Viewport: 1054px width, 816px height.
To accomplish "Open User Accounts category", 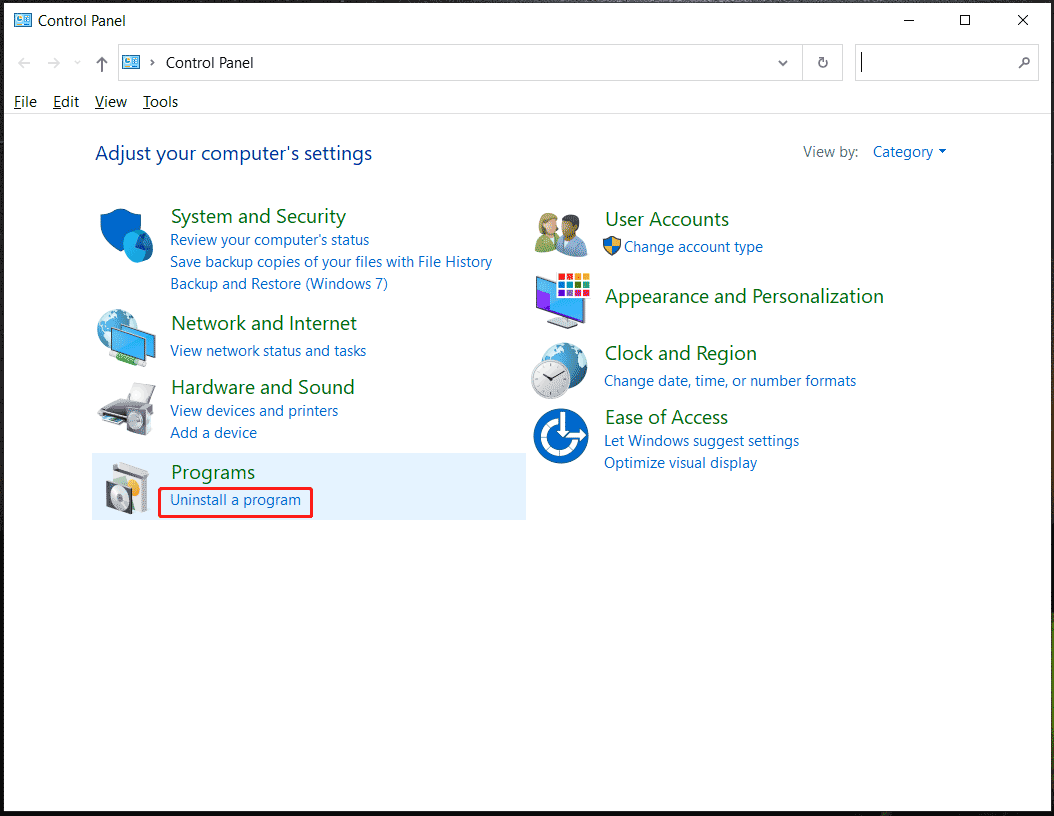I will click(x=667, y=219).
